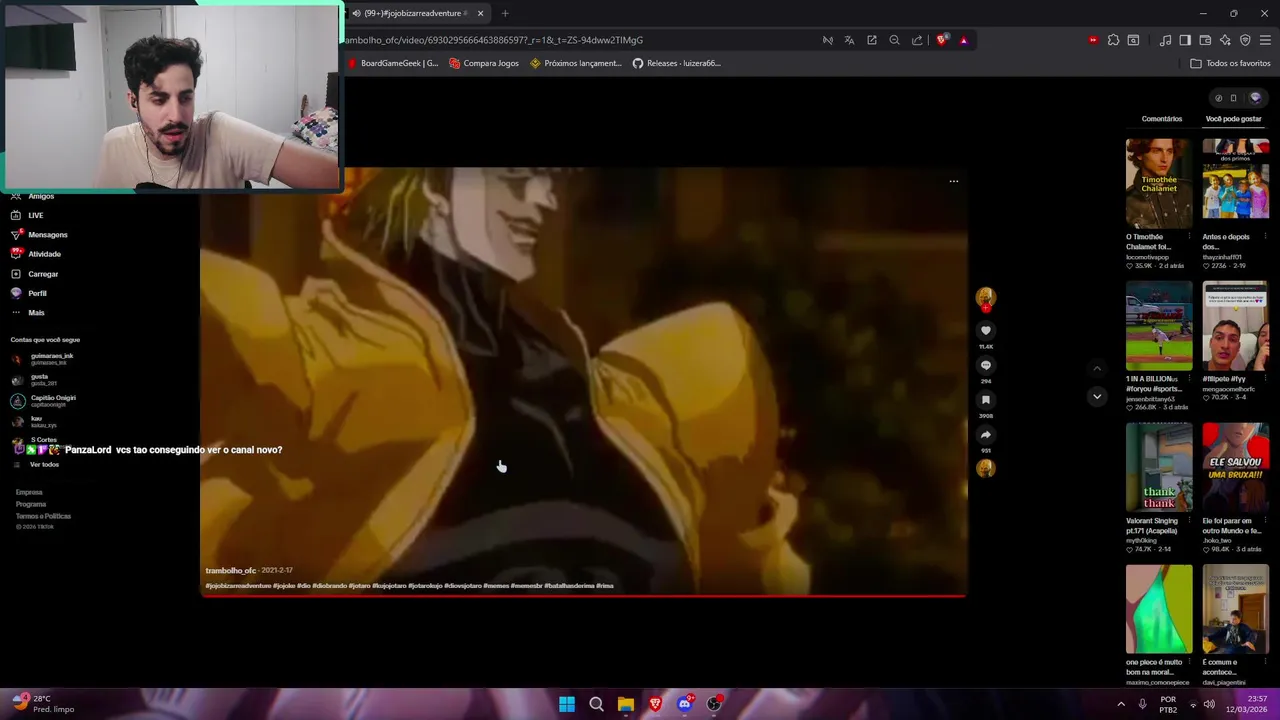The image size is (1280, 720).
Task: Open Carregar upload in sidebar
Action: point(34,274)
